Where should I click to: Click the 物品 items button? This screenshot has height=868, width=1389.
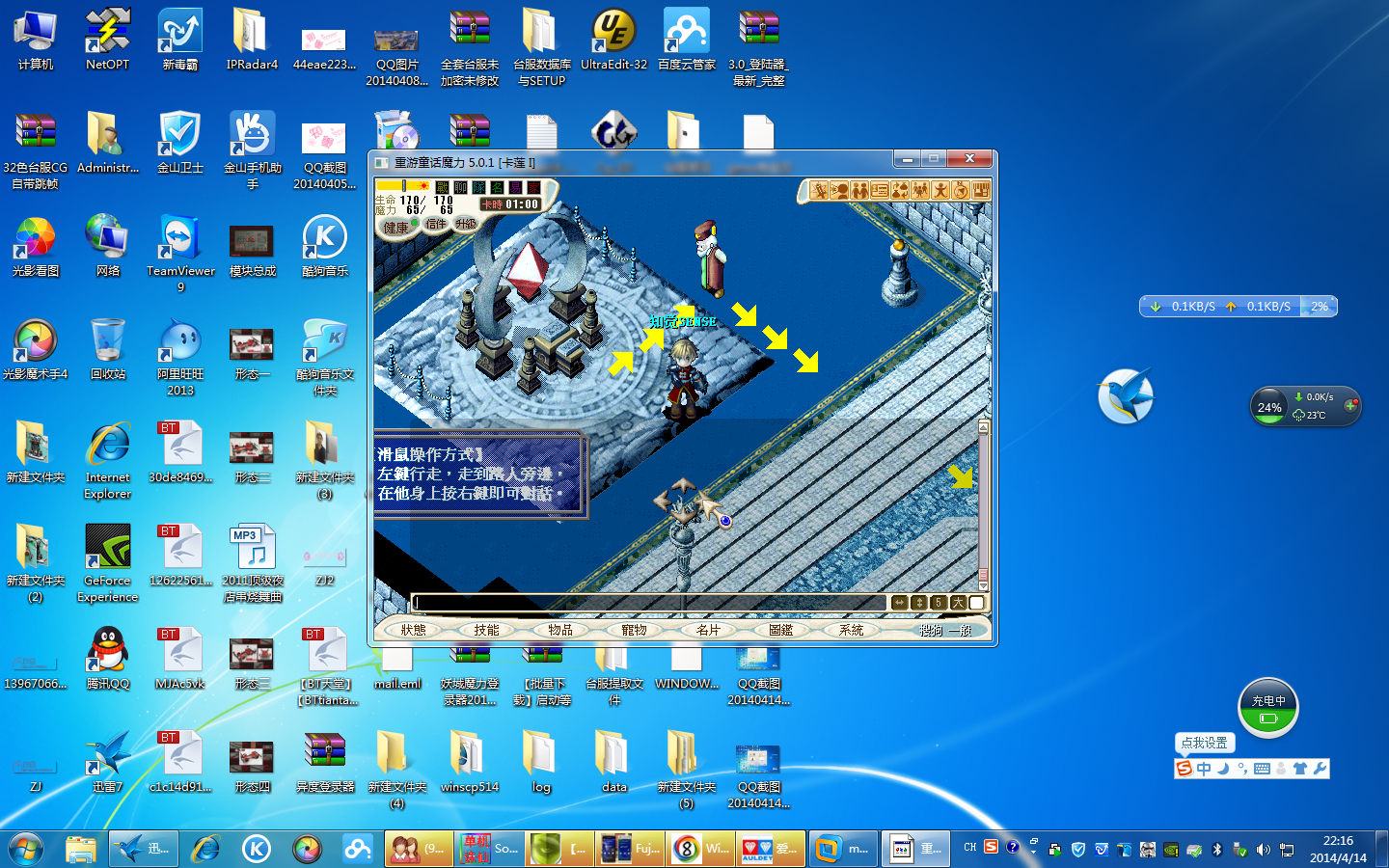tap(560, 630)
